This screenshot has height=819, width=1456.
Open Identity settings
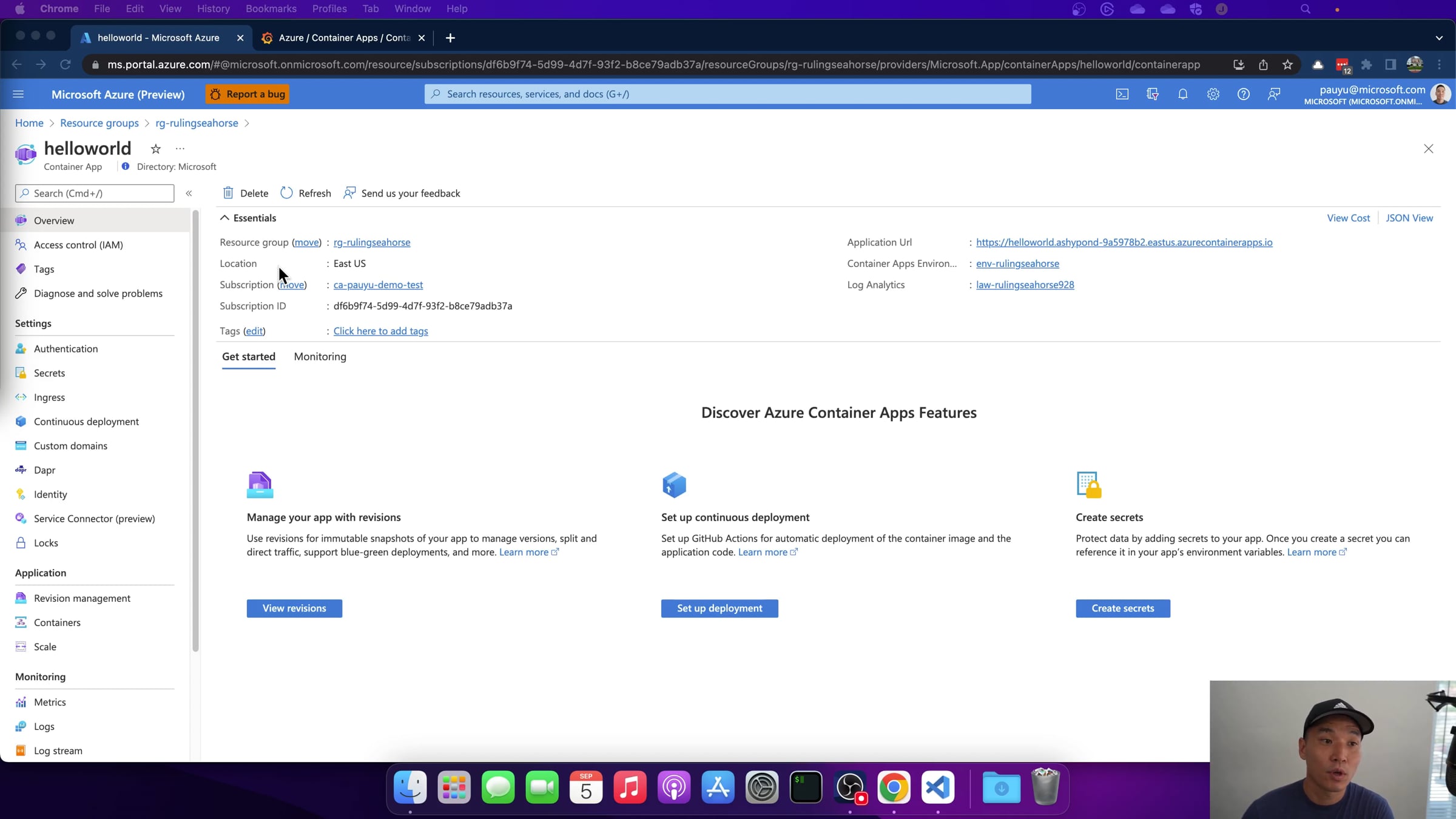coord(51,494)
